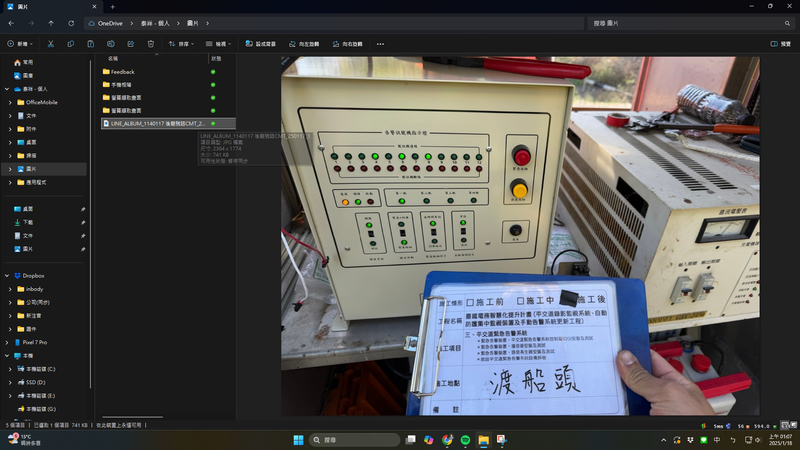The height and width of the screenshot is (450, 800).
Task: Click the Delete trash can icon
Action: click(x=149, y=44)
